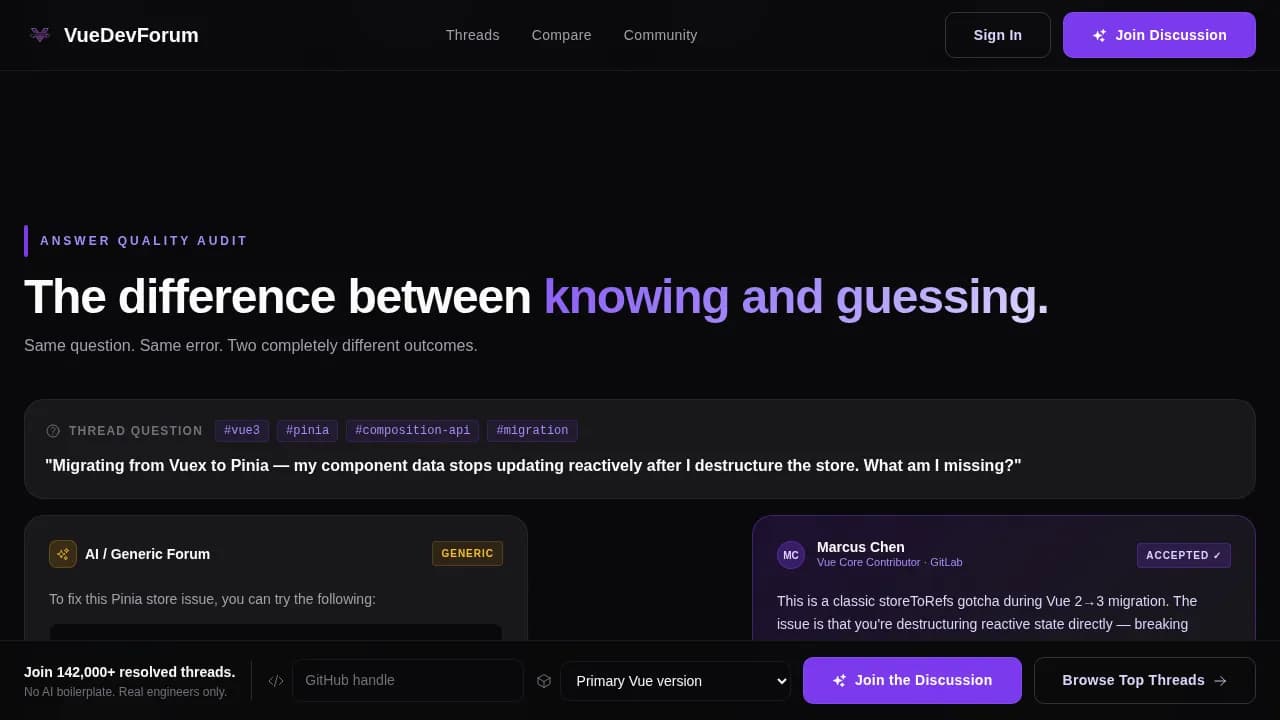The width and height of the screenshot is (1280, 720).
Task: Focus the GitHub handle input field
Action: [408, 681]
